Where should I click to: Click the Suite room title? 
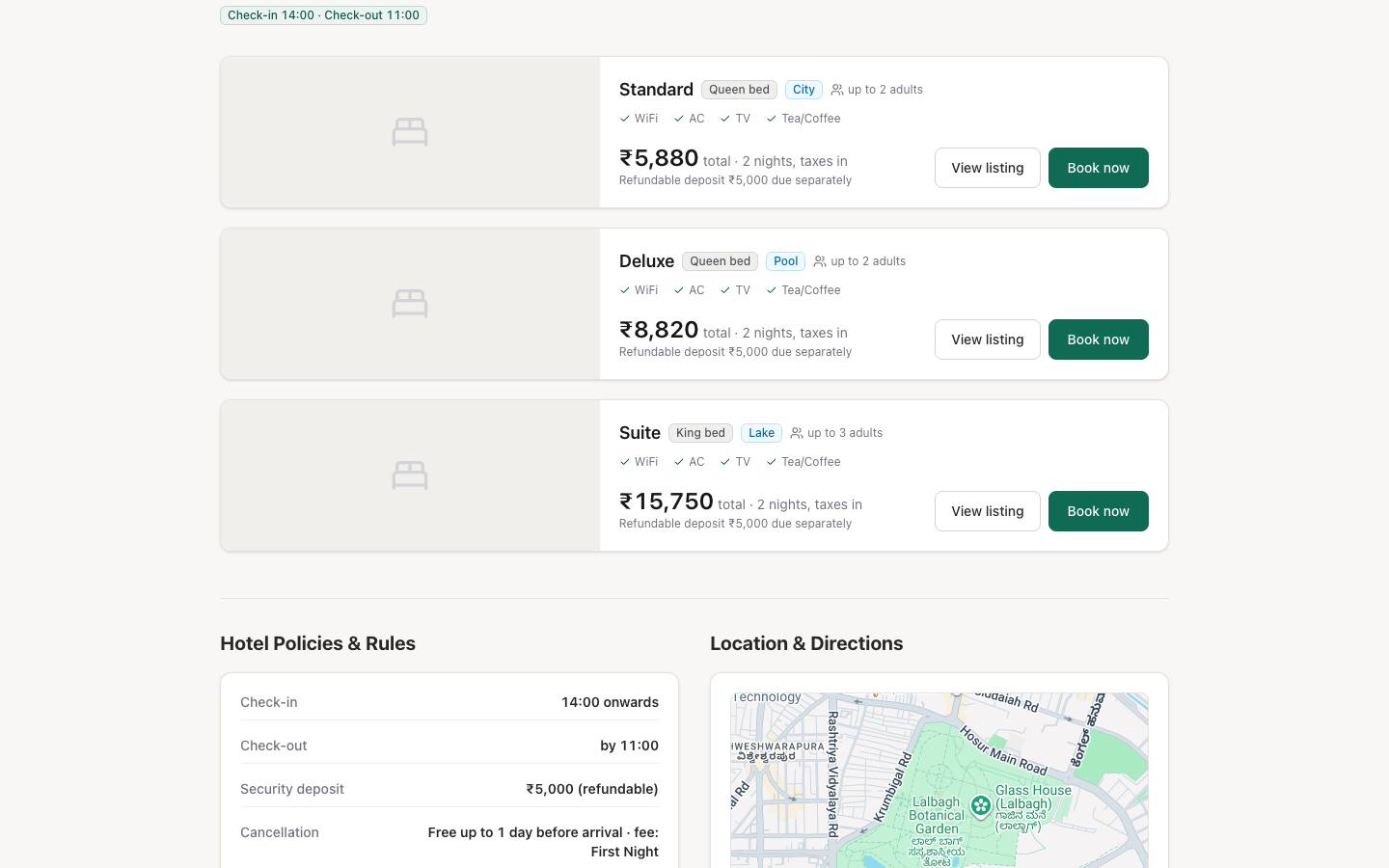640,433
